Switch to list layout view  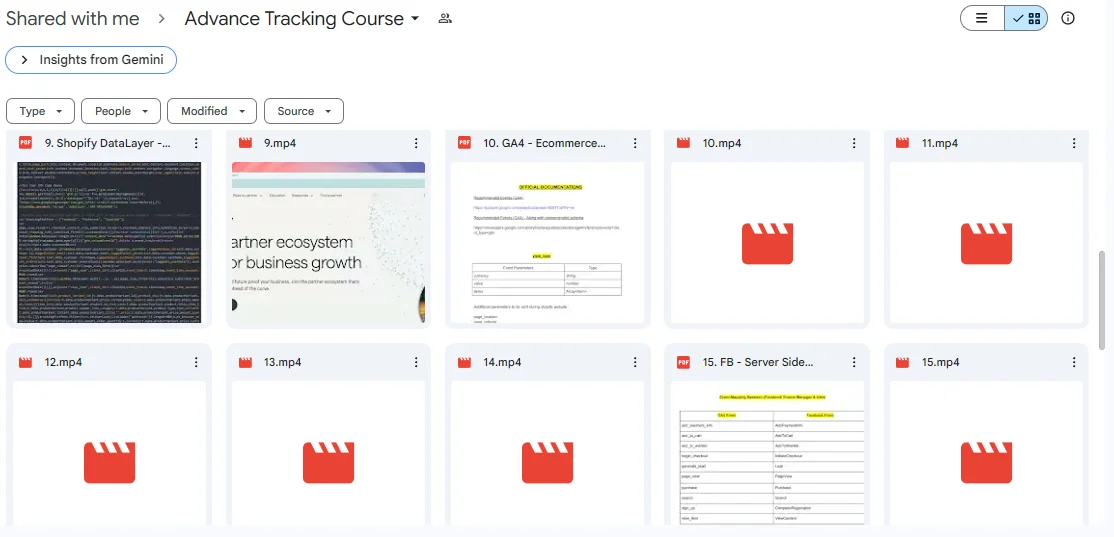pyautogui.click(x=982, y=18)
